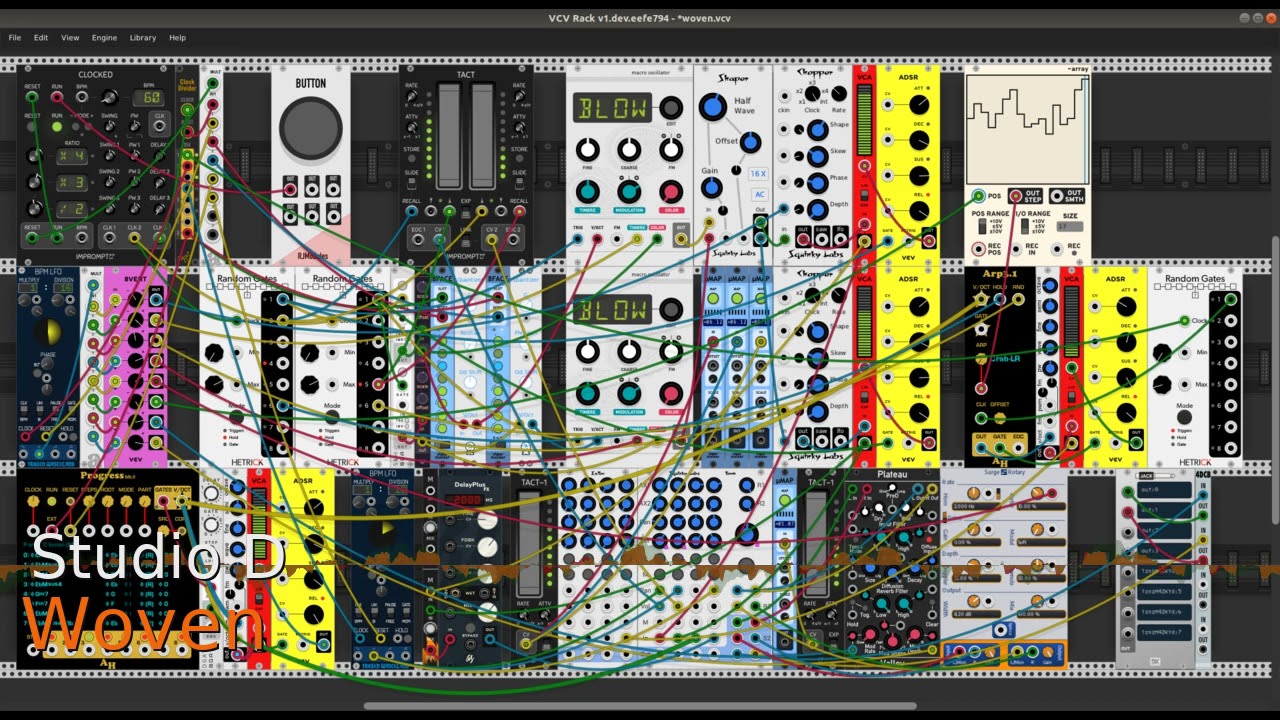Open the Library menu
Screen dimensions: 1280x720
tap(143, 38)
